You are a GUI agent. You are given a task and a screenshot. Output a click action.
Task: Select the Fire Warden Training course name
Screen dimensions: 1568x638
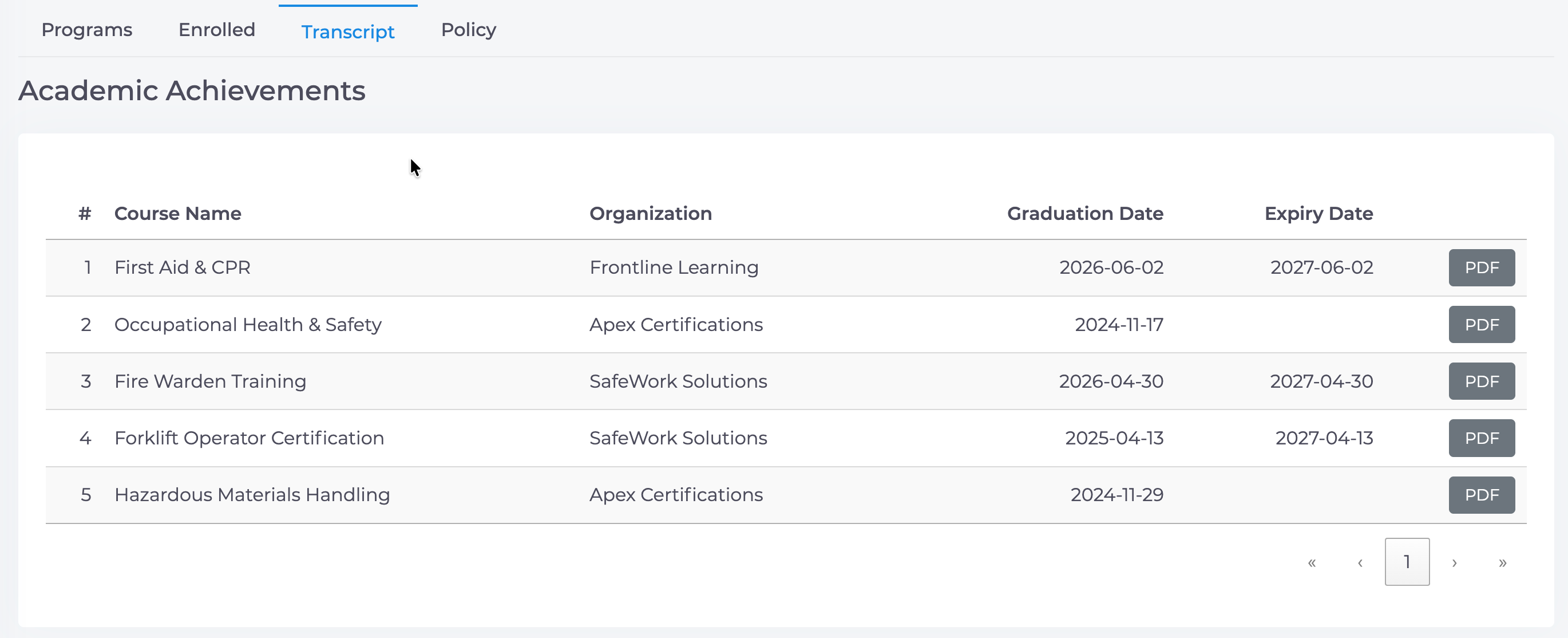coord(210,381)
